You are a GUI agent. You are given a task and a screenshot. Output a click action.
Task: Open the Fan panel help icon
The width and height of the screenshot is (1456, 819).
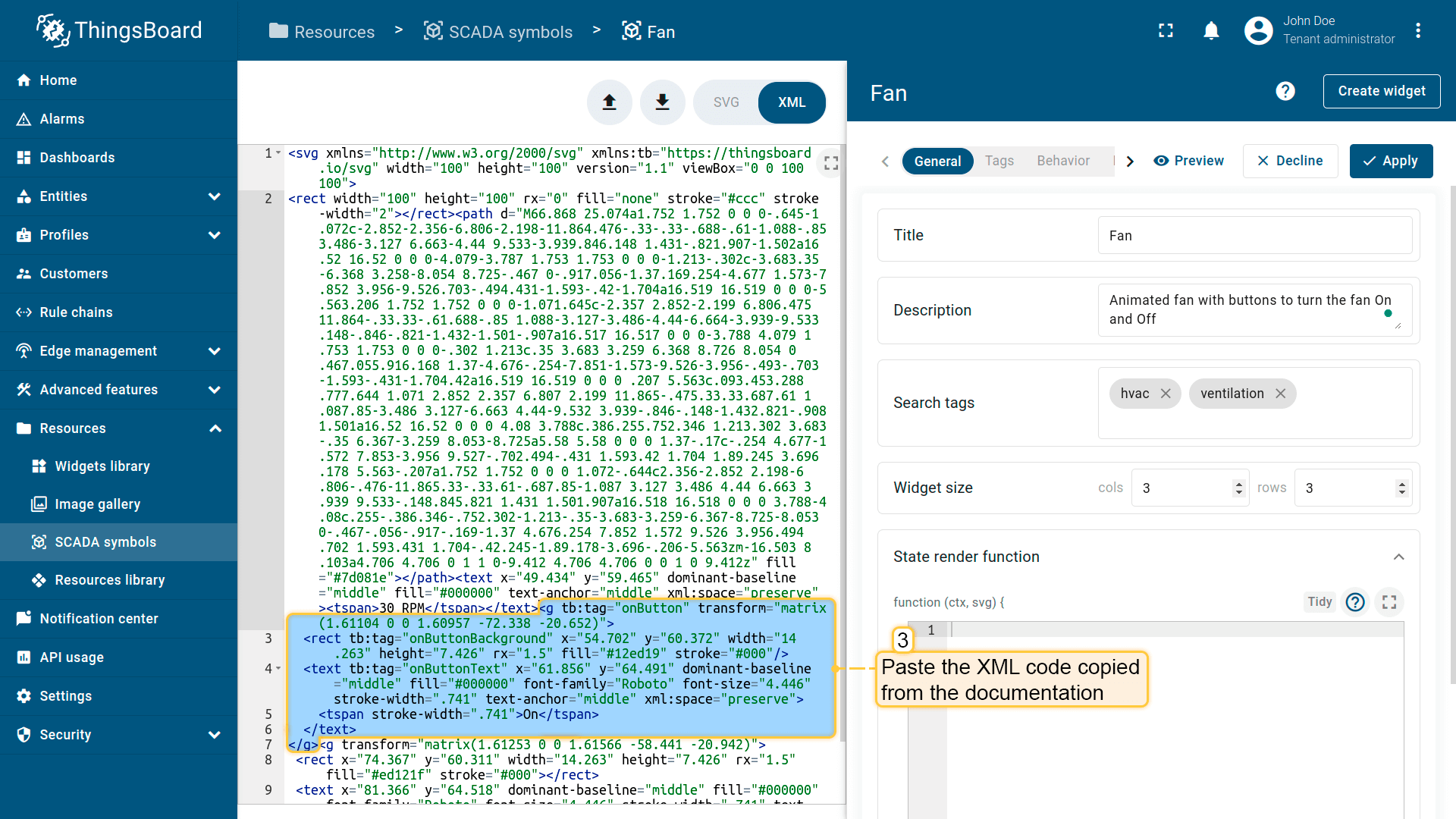click(1285, 92)
